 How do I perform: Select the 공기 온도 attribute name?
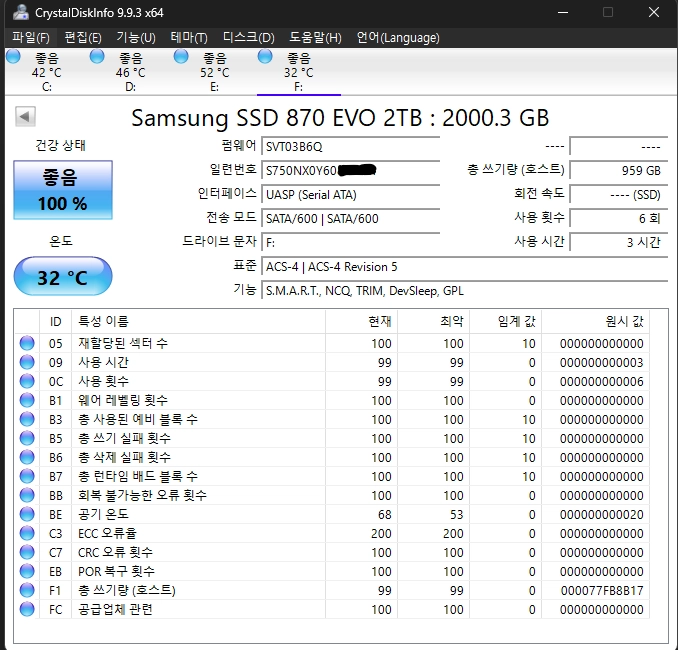pyautogui.click(x=103, y=514)
